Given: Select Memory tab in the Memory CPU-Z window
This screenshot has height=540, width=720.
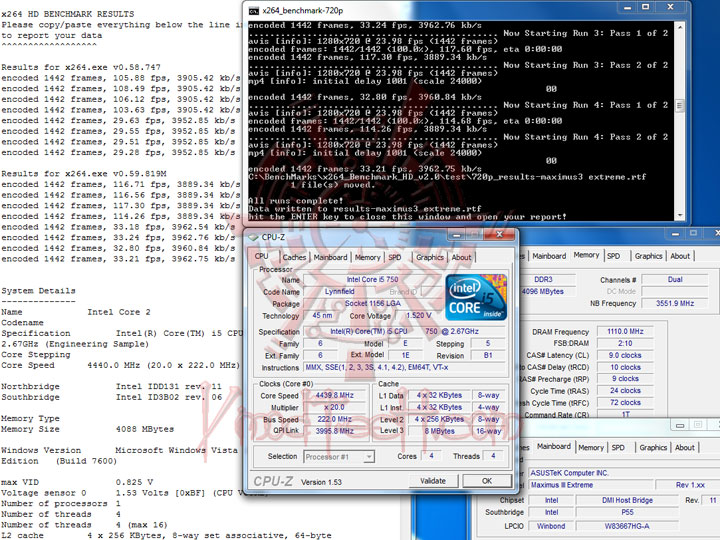Looking at the screenshot, I should click(x=586, y=255).
